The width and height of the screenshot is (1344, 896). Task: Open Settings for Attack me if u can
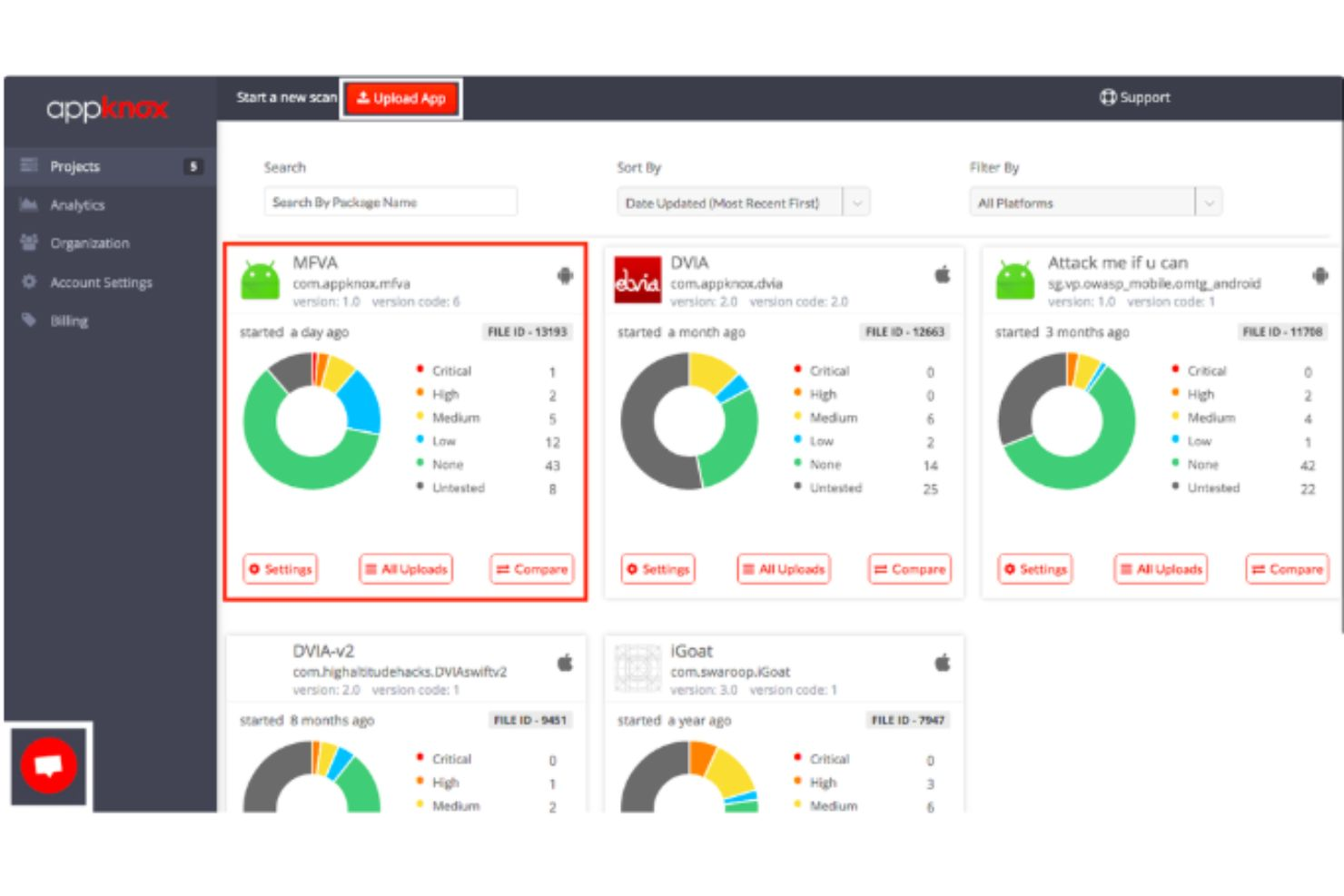point(1035,569)
